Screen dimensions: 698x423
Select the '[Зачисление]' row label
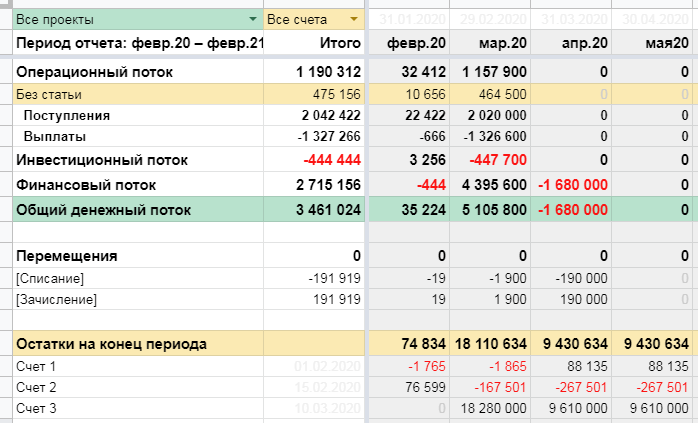click(x=56, y=299)
